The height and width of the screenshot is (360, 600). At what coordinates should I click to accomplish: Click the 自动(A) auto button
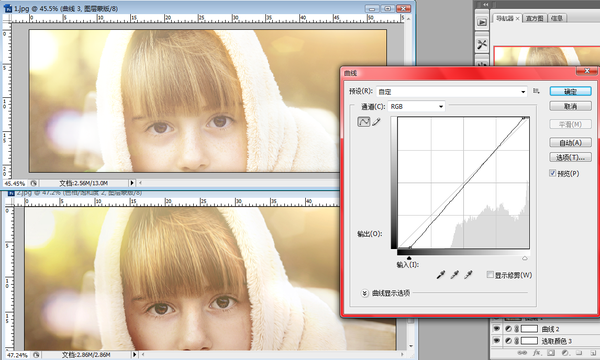[x=571, y=143]
